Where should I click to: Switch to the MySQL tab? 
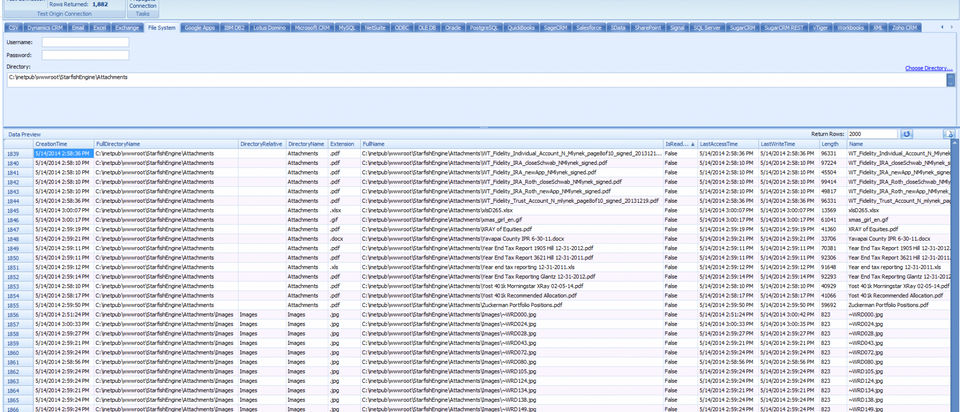pyautogui.click(x=347, y=28)
